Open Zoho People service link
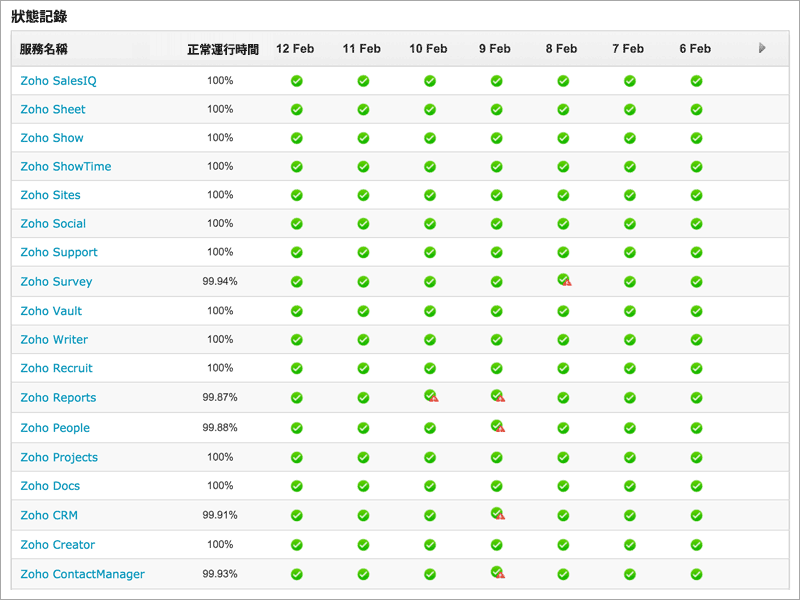 [x=55, y=428]
